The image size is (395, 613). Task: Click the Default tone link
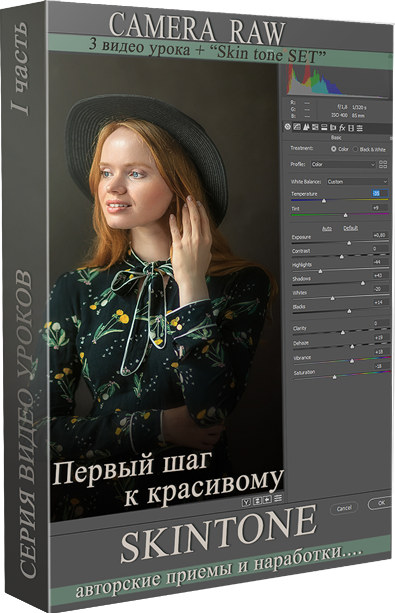pos(350,228)
